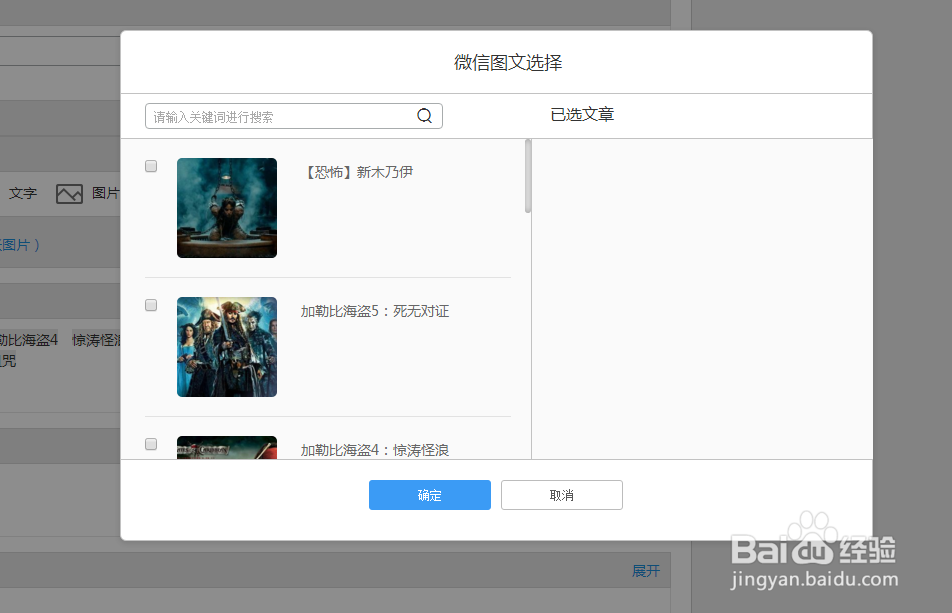Click the search magnifier icon
Screen dimensions: 952x613
click(x=424, y=116)
